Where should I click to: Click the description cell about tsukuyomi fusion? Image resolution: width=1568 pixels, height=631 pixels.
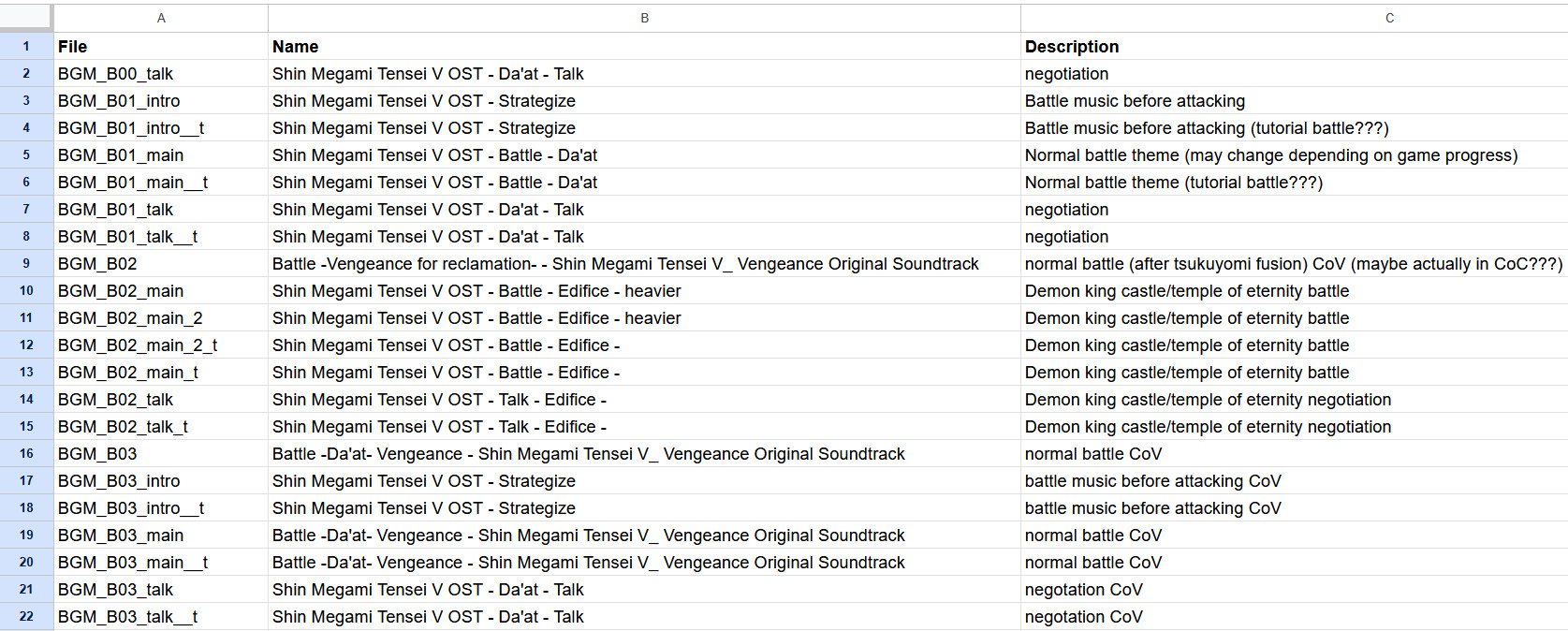pyautogui.click(x=1294, y=263)
